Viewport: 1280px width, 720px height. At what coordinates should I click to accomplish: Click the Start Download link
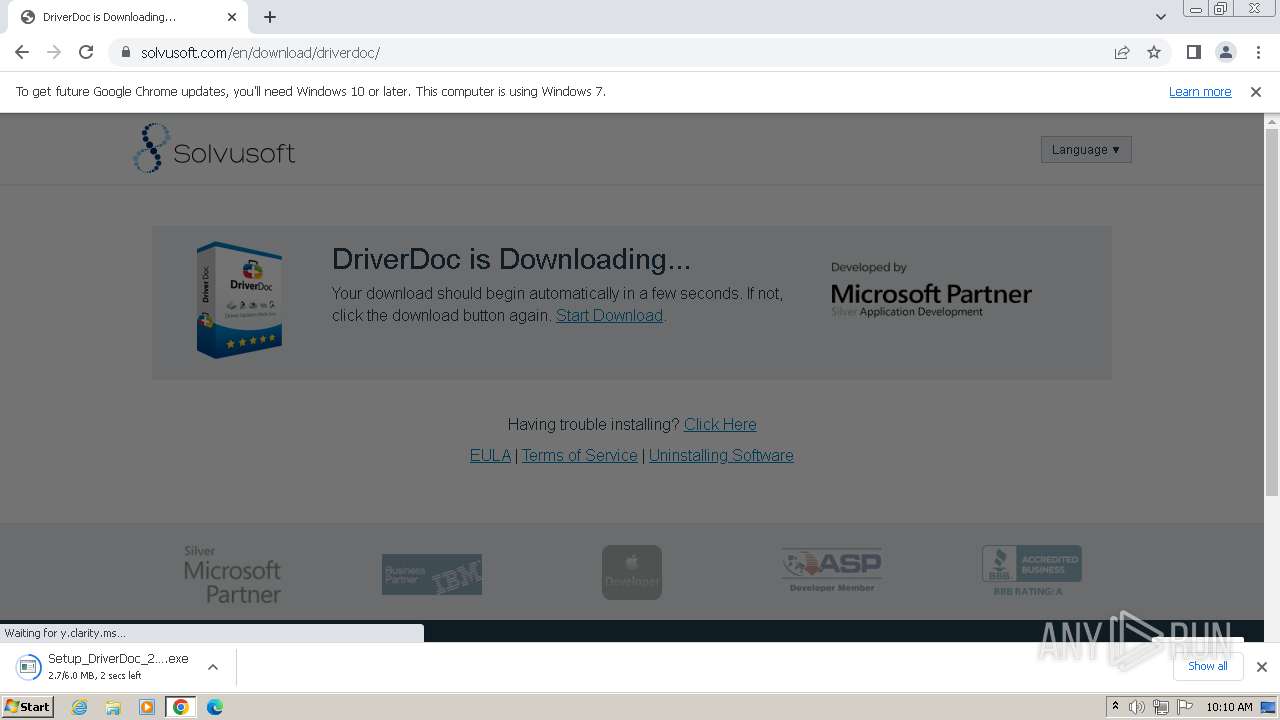609,315
